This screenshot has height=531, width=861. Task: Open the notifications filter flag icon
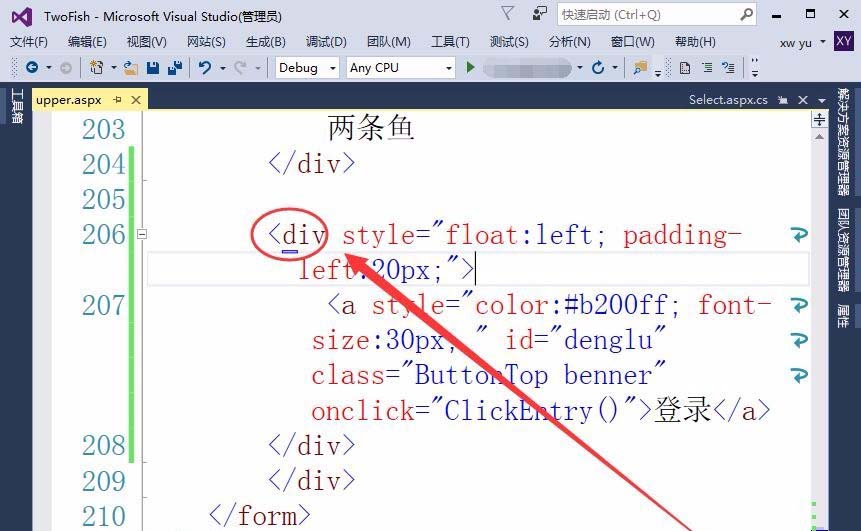point(508,13)
